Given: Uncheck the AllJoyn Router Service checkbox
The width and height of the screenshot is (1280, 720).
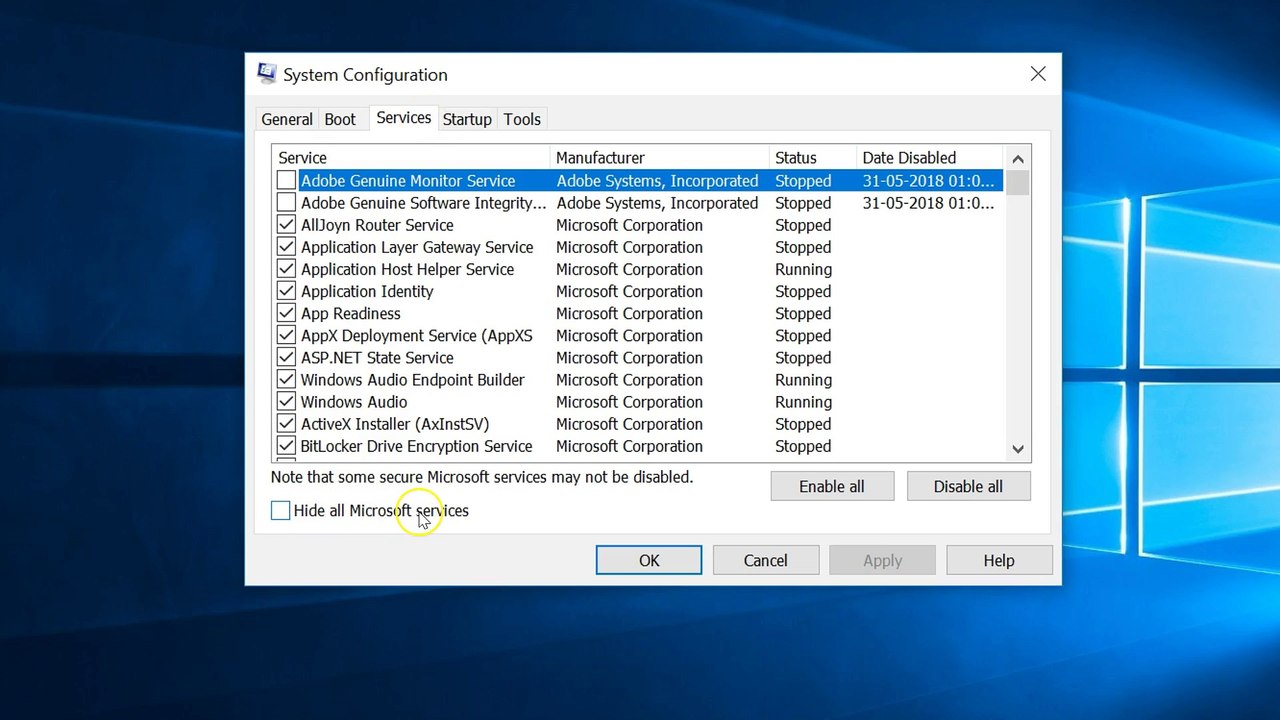Looking at the screenshot, I should pyautogui.click(x=286, y=225).
